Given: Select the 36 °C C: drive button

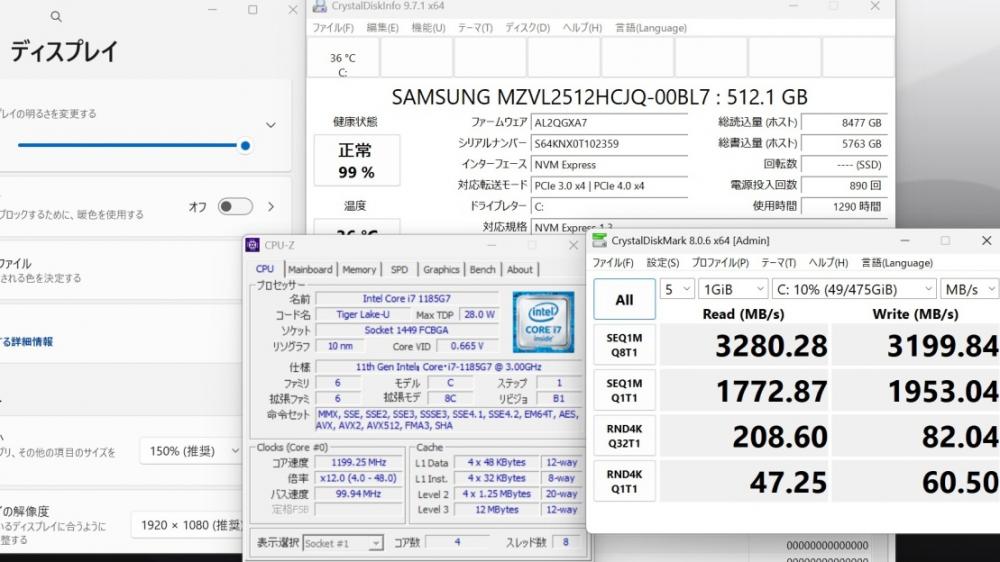Looking at the screenshot, I should point(343,59).
